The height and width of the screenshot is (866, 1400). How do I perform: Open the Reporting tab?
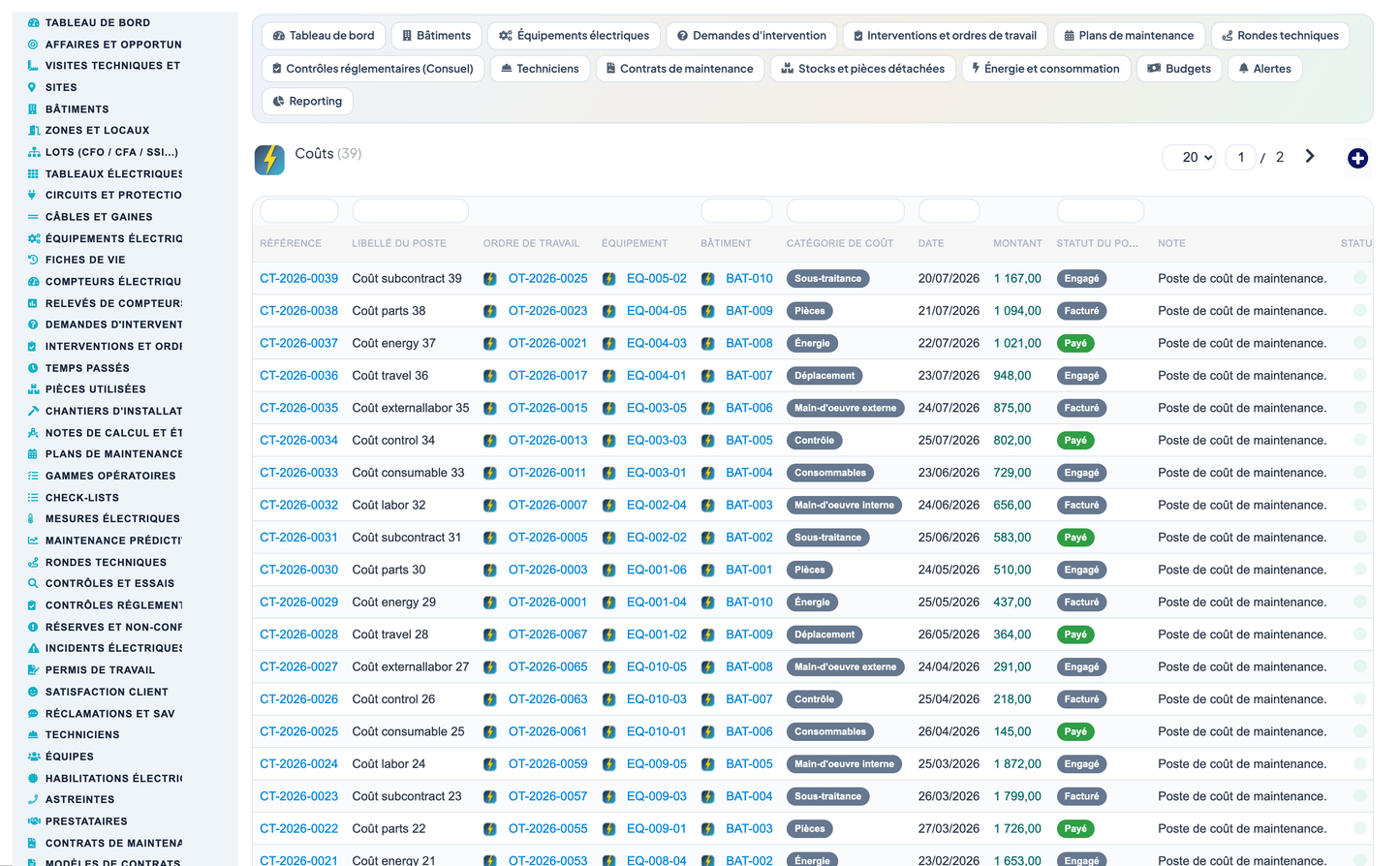point(307,101)
